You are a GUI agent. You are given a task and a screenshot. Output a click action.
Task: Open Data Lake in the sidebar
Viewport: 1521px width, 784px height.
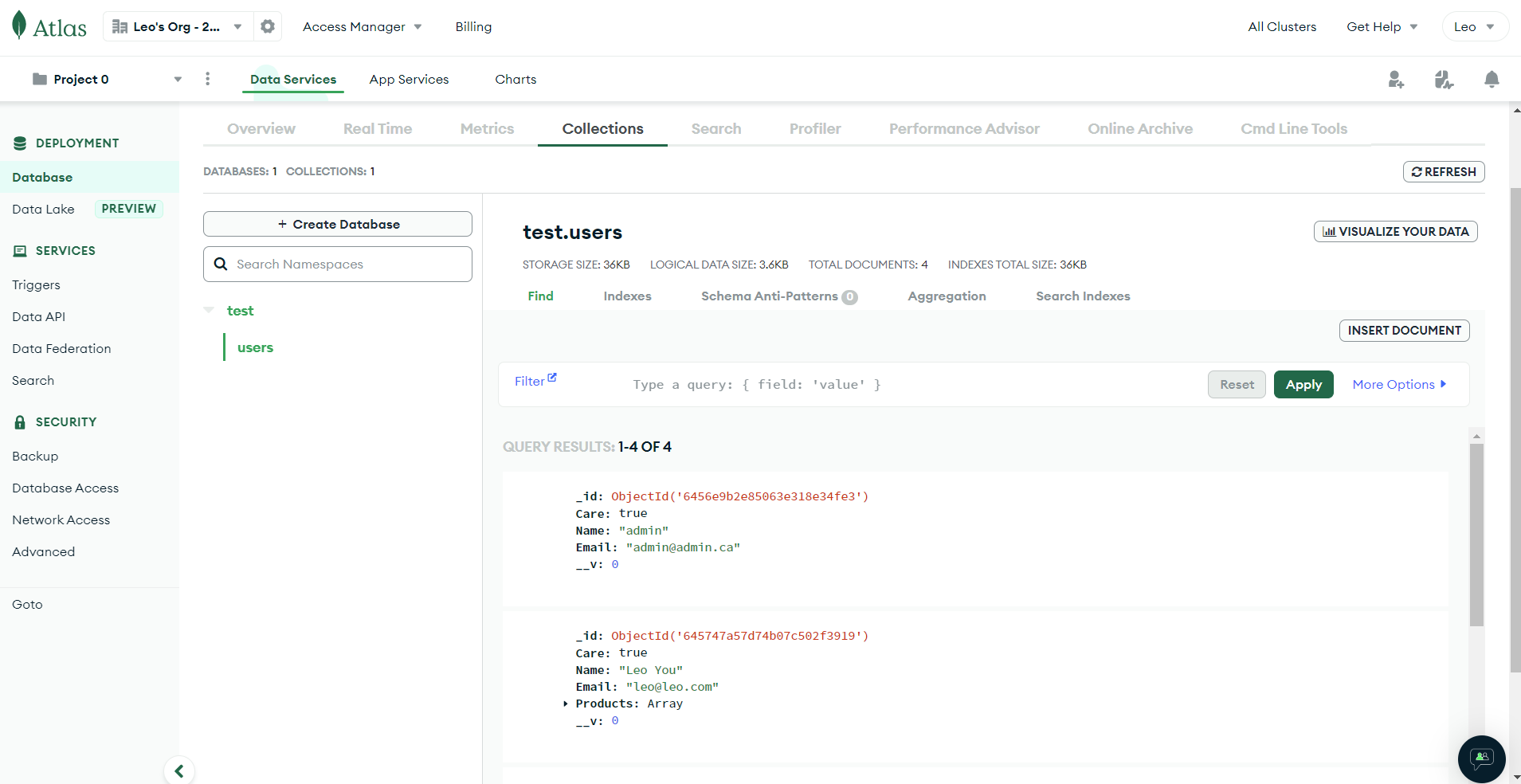[43, 209]
